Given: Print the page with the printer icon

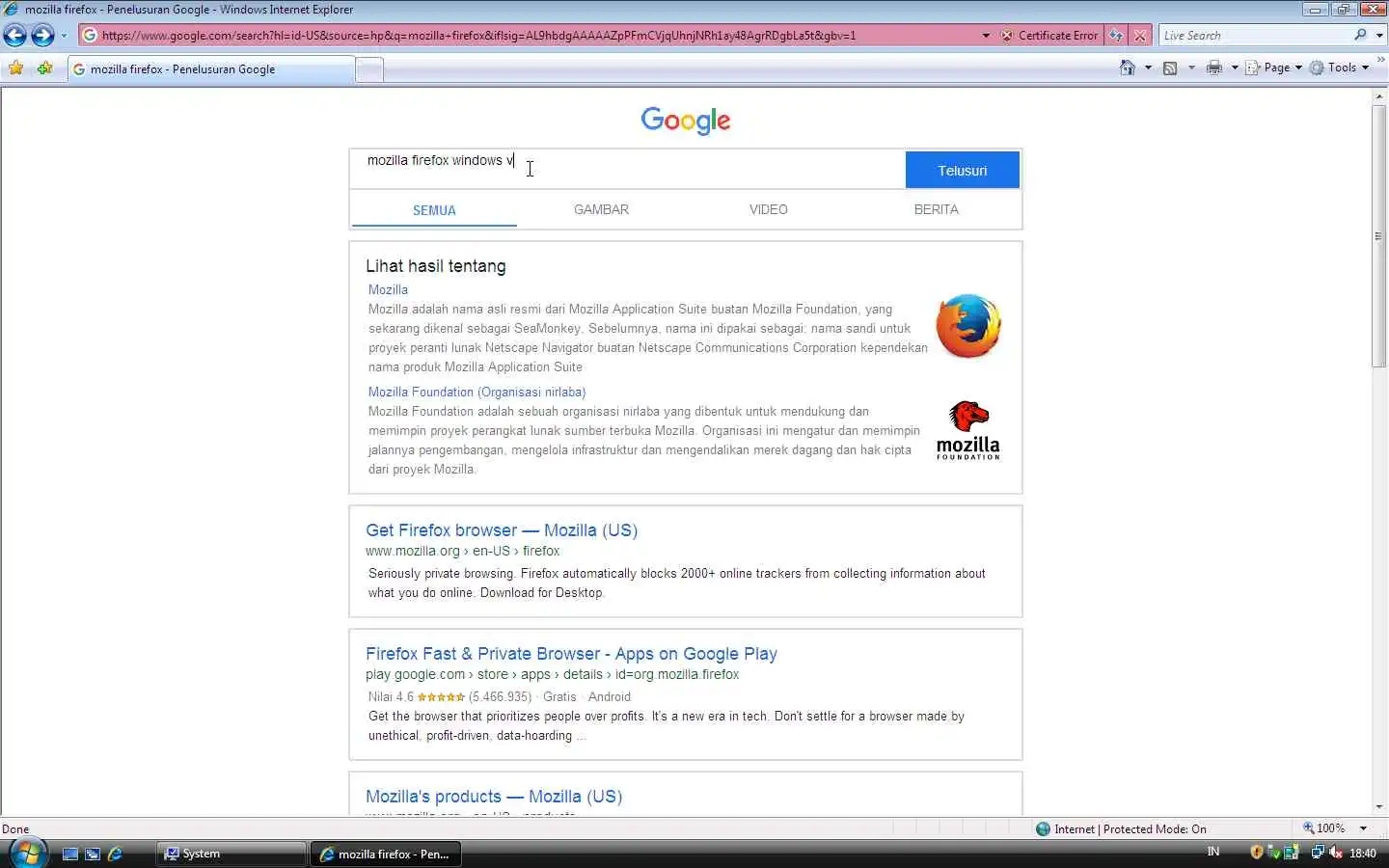Looking at the screenshot, I should coord(1213,68).
